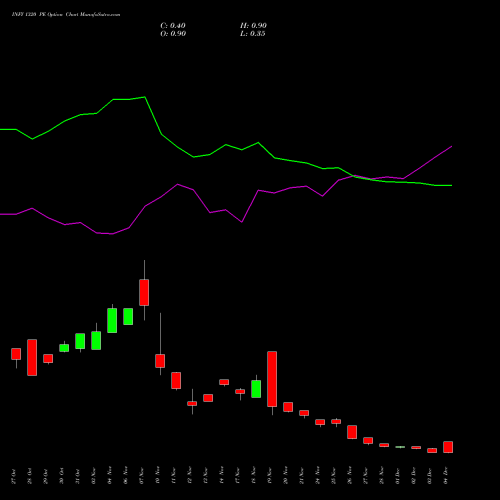The height and width of the screenshot is (500, 500).
Task: Click the highest red candle above 07 Nov
Action: [x=144, y=292]
